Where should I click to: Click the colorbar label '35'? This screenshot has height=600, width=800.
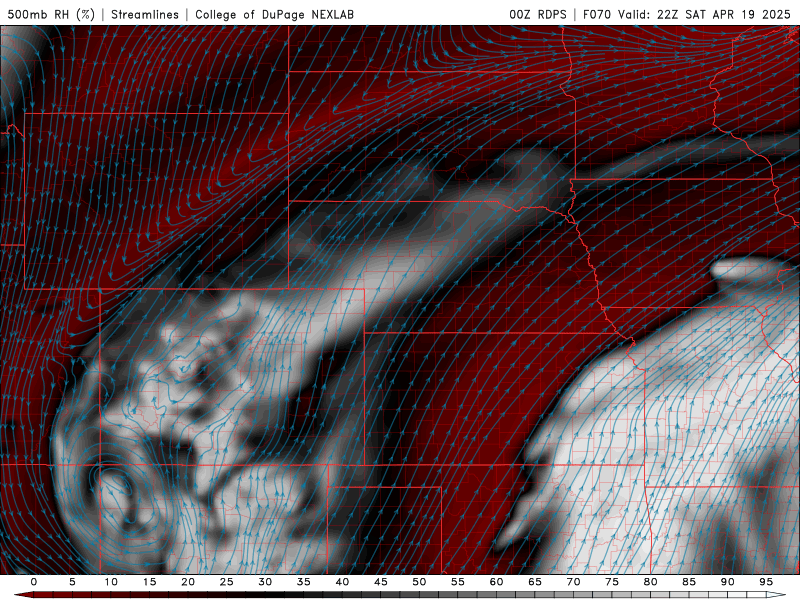pos(304,582)
